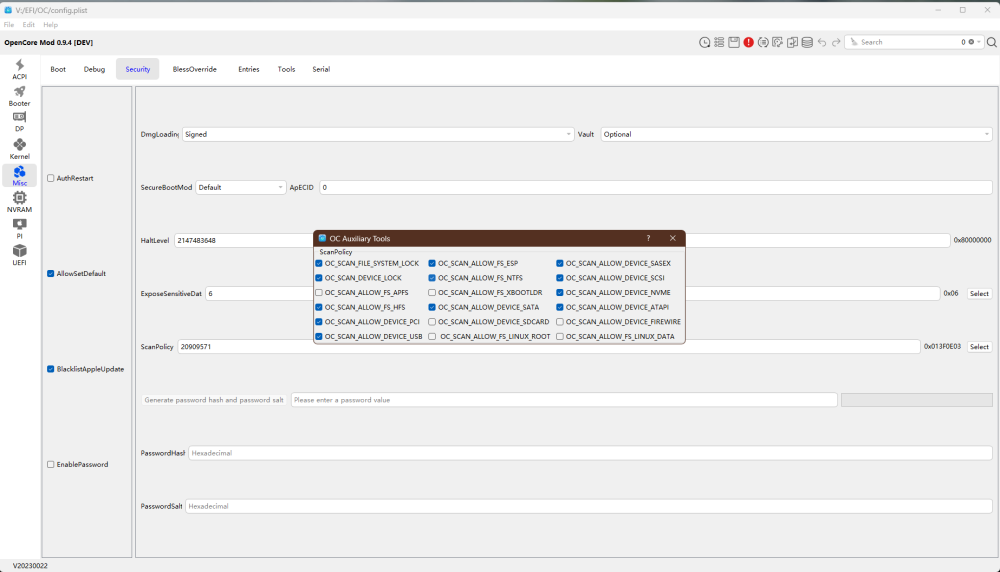Switch to the Serial tab
Image resolution: width=1000 pixels, height=572 pixels.
(x=321, y=69)
